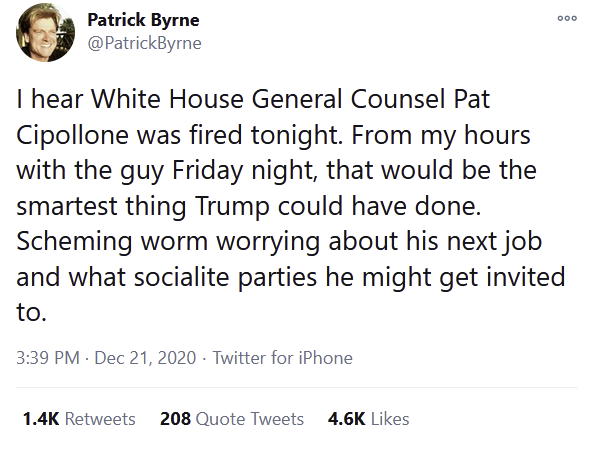Select the Dec 21, 2020 date
The width and height of the screenshot is (594, 450).
point(145,358)
